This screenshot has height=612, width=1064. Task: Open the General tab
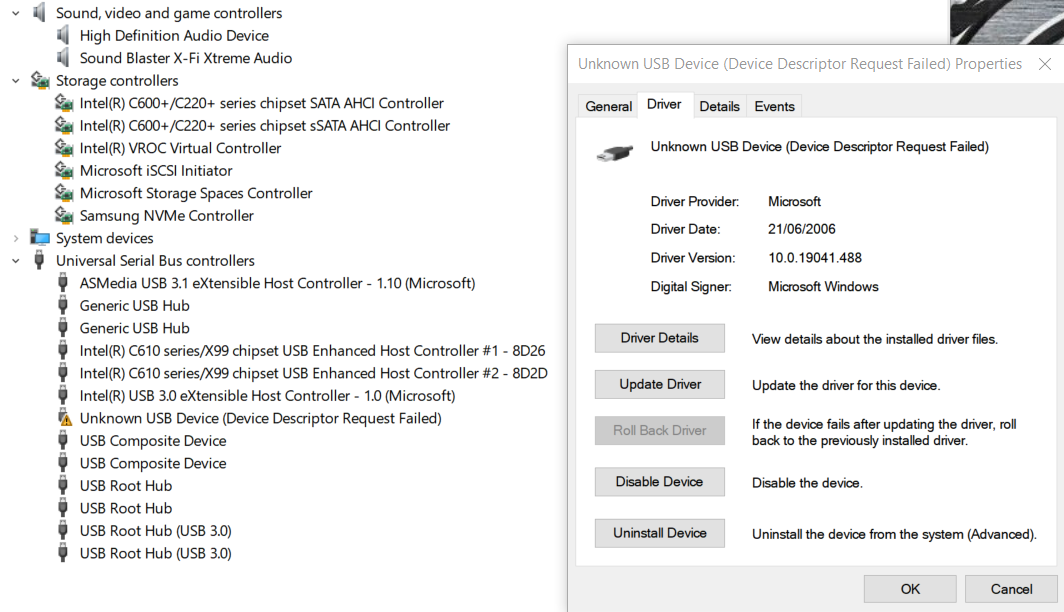tap(608, 106)
